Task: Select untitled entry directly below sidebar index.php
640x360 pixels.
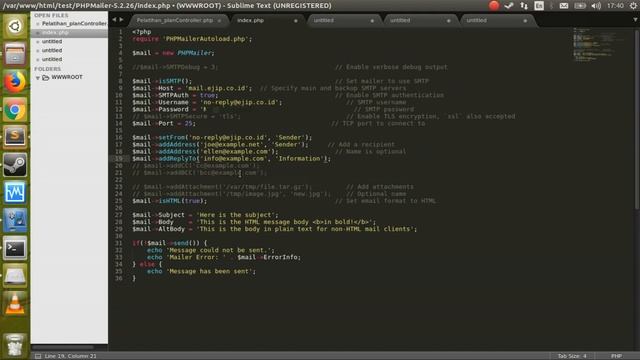Action: [52, 41]
